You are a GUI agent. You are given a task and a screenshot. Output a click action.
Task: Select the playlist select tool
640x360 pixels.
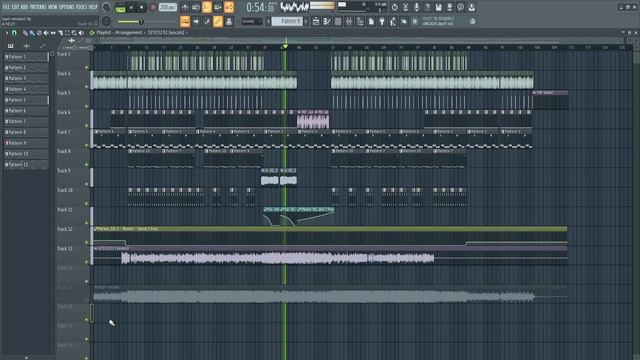[x=67, y=33]
